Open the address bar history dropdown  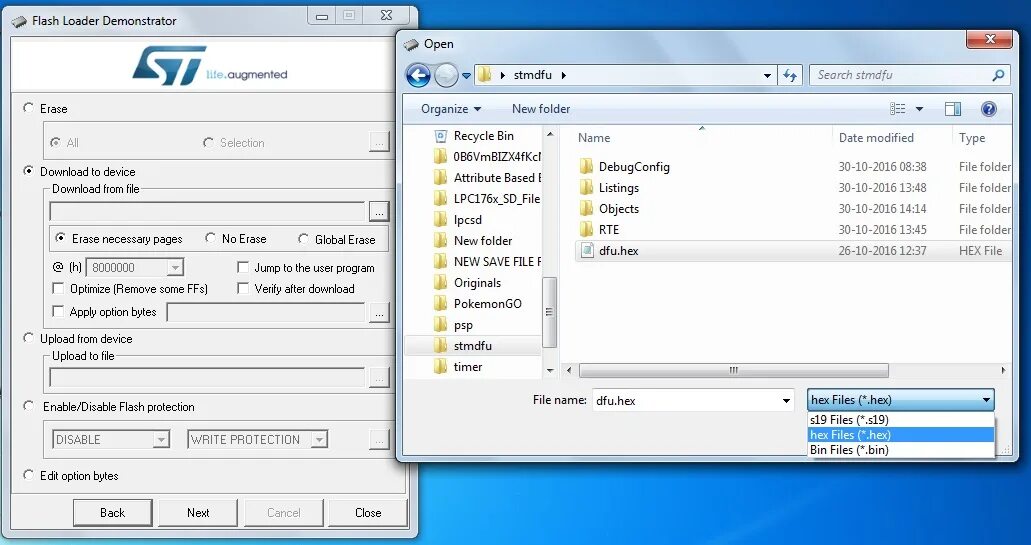click(x=767, y=76)
